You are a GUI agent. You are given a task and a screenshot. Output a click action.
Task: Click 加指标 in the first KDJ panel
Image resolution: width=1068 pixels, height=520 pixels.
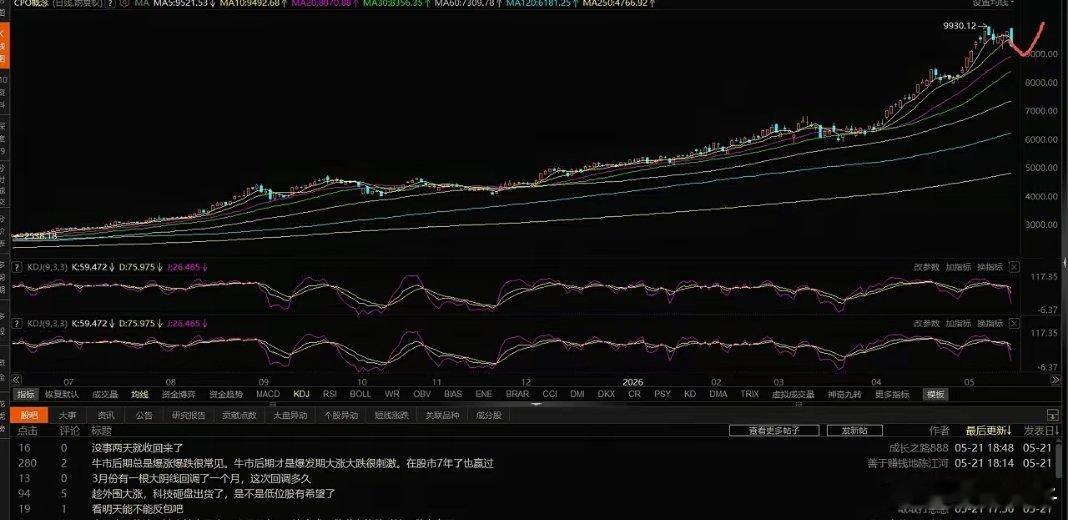point(958,267)
